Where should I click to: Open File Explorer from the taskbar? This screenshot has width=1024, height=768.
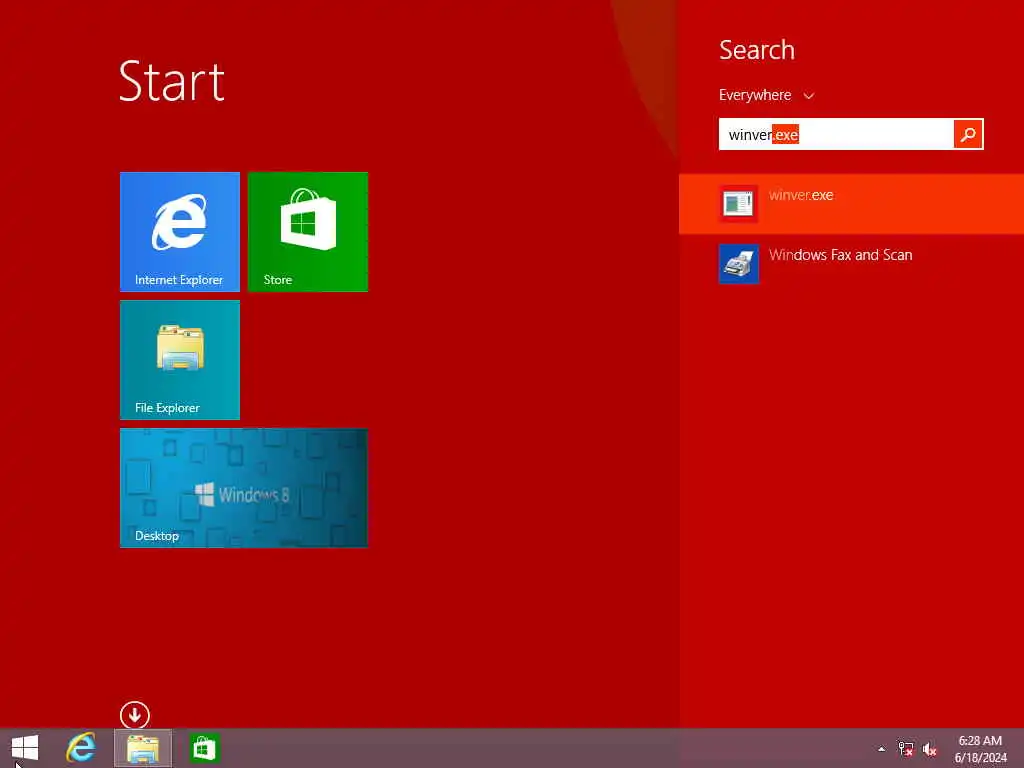tap(143, 748)
